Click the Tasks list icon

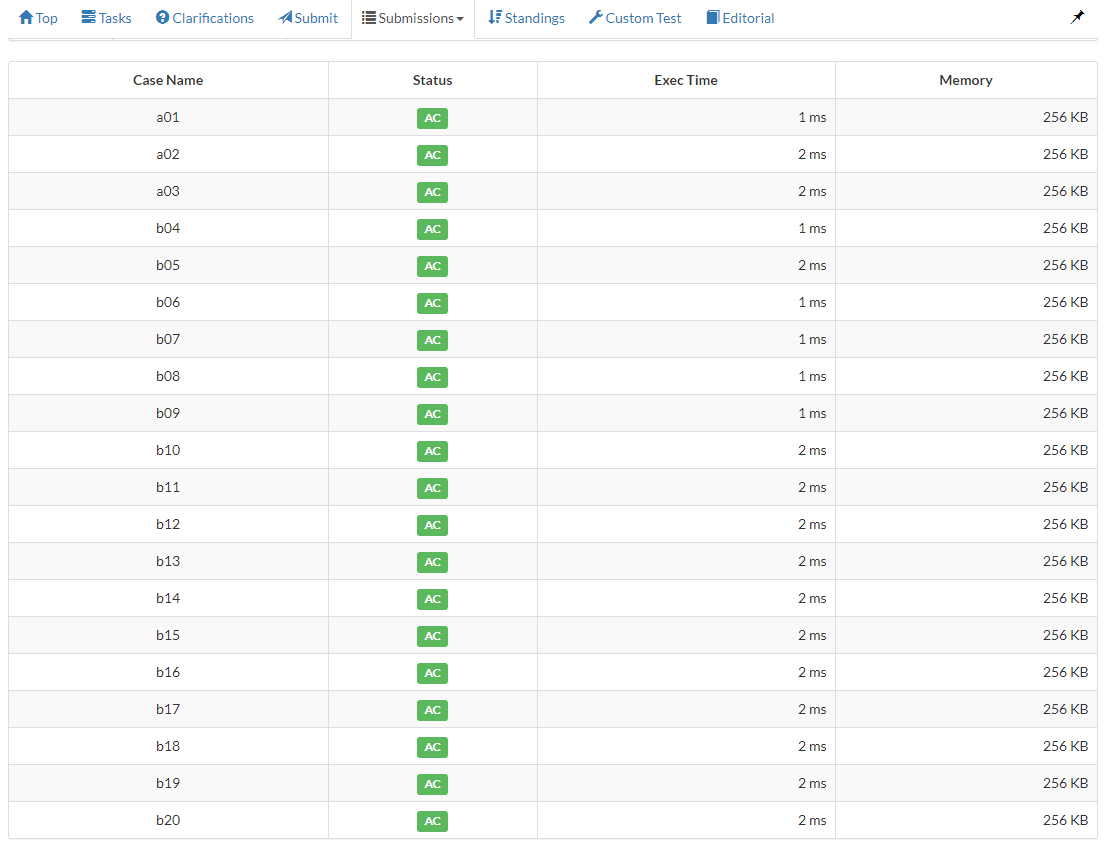click(88, 18)
